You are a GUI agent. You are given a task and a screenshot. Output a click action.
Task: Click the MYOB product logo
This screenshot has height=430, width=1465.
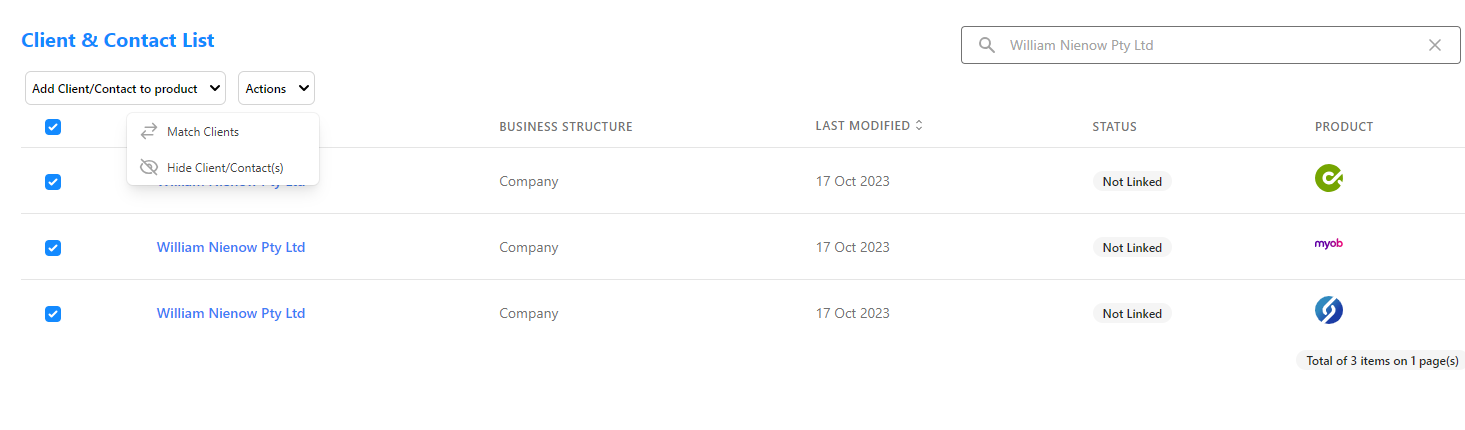1328,244
